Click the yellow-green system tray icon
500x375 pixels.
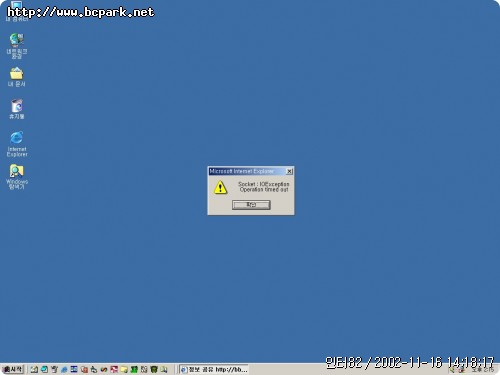coord(452,369)
